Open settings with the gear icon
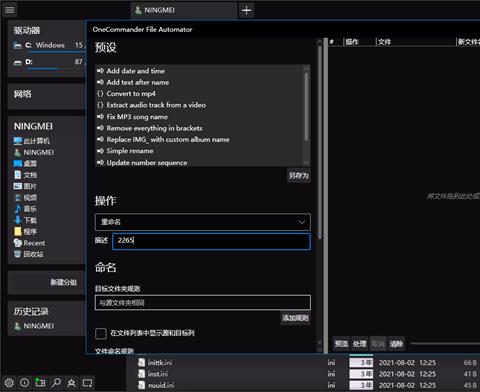Image resolution: width=480 pixels, height=392 pixels. [9, 382]
